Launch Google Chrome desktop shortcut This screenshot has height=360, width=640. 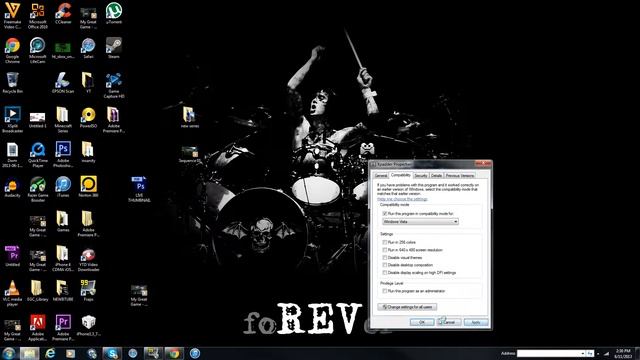(x=12, y=50)
